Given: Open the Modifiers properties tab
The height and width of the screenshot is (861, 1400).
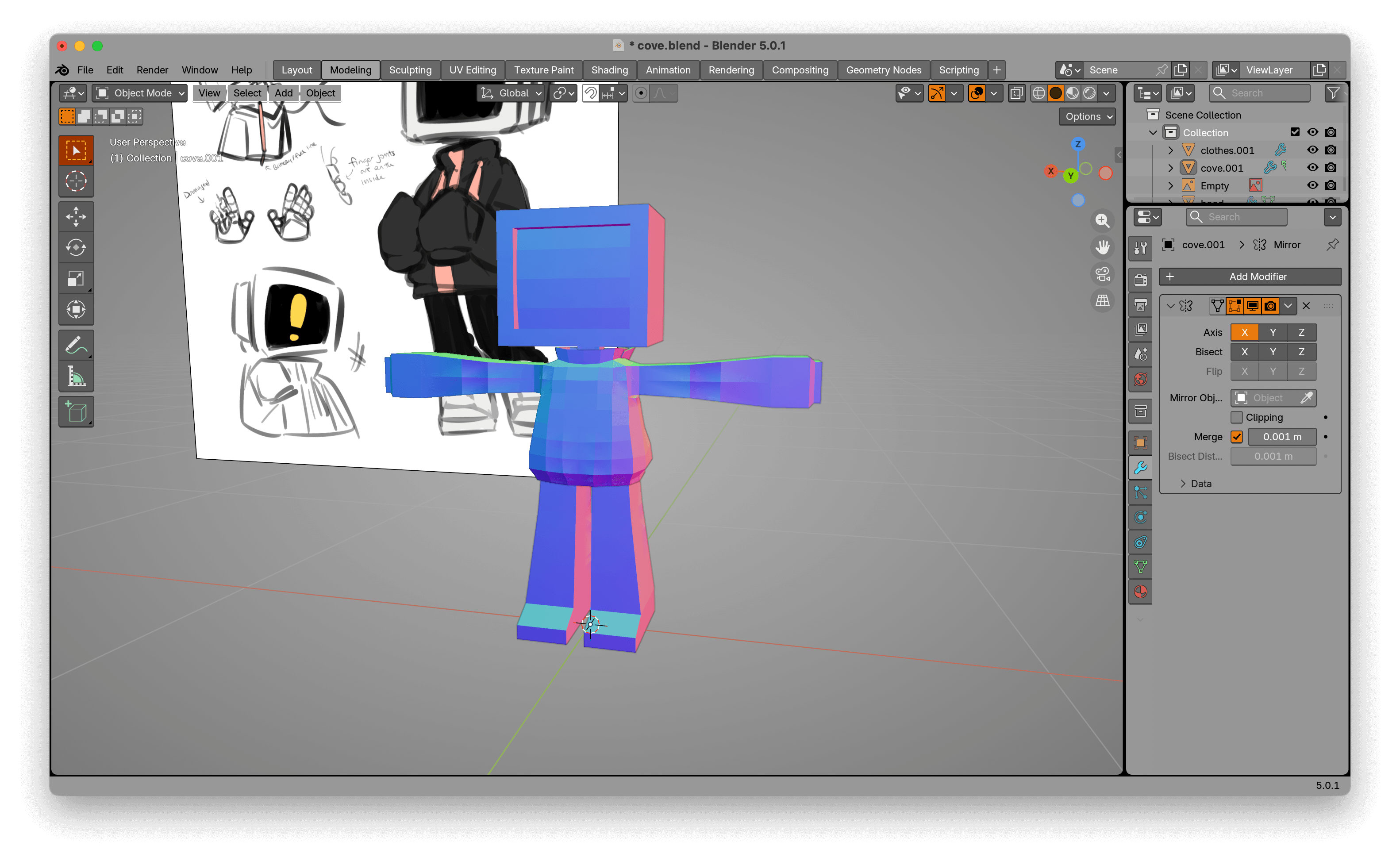Looking at the screenshot, I should 1140,468.
